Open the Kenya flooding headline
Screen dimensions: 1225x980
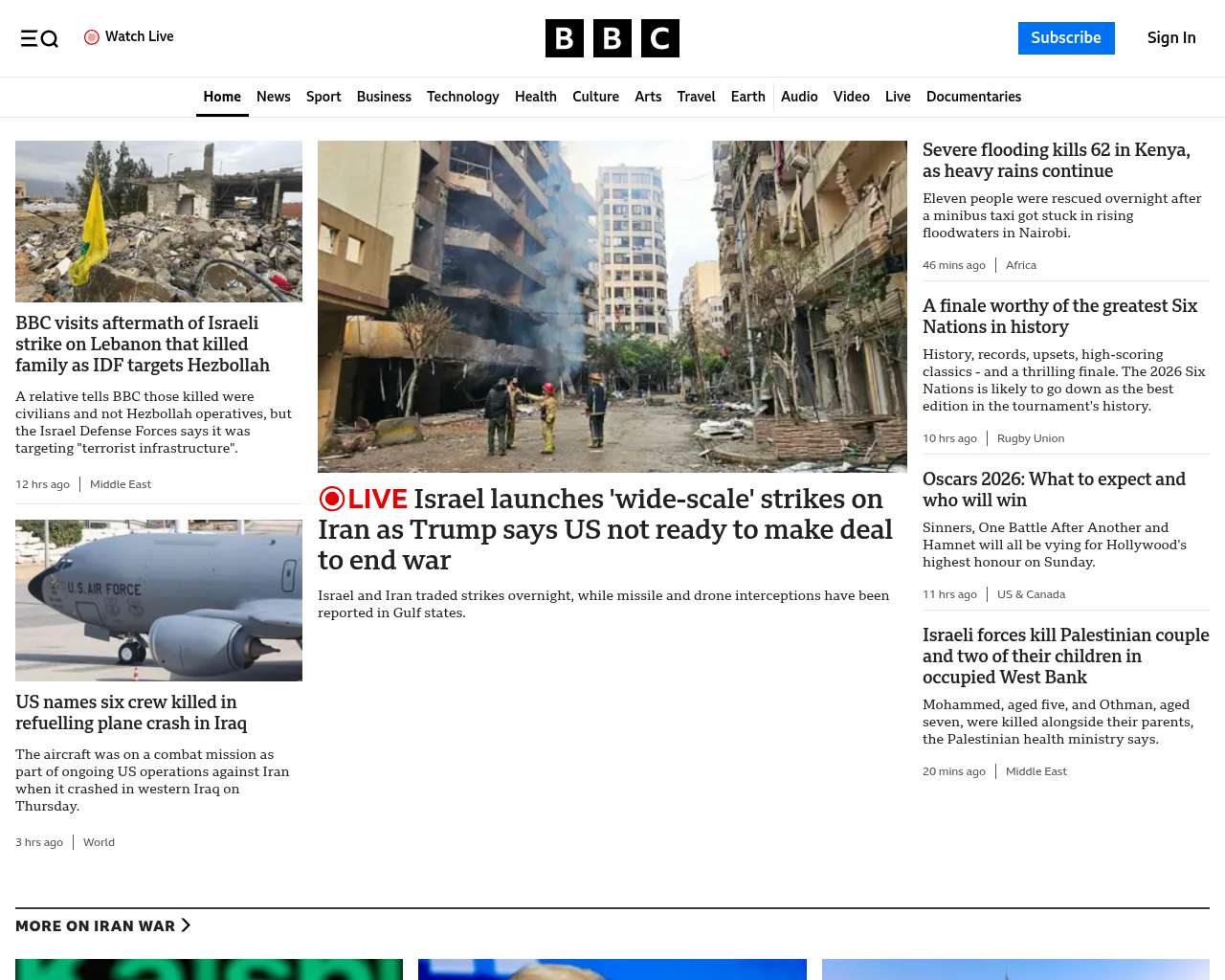pyautogui.click(x=1057, y=161)
